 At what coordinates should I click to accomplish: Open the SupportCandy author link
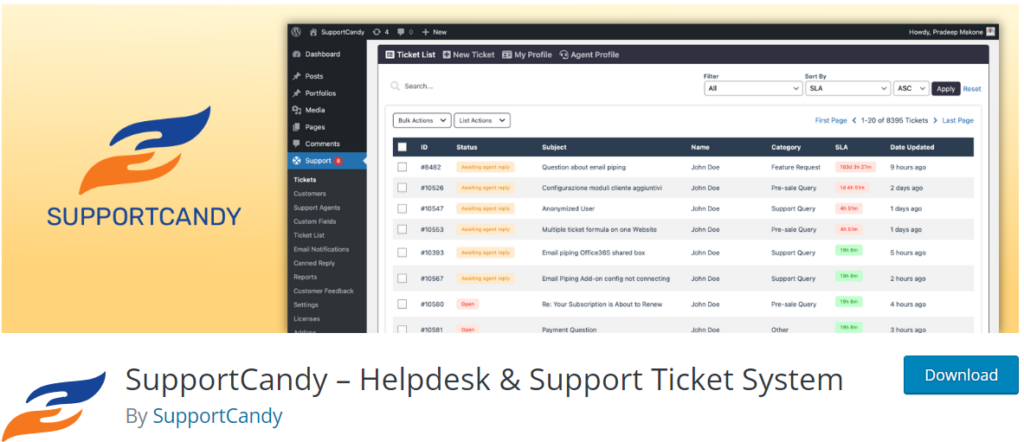(217, 416)
